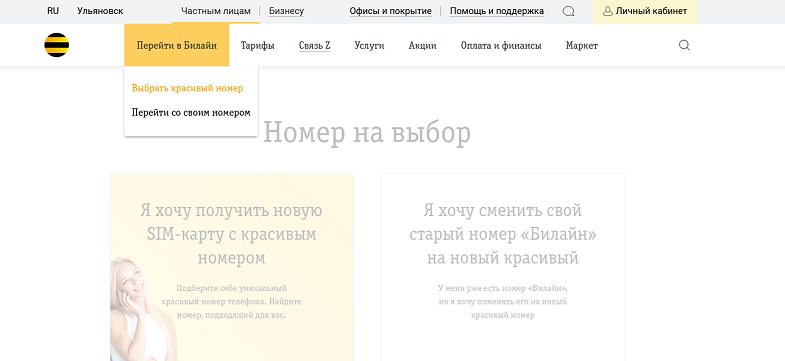
Task: Click text У меня уже есть номер «Билайн»
Action: (x=503, y=288)
